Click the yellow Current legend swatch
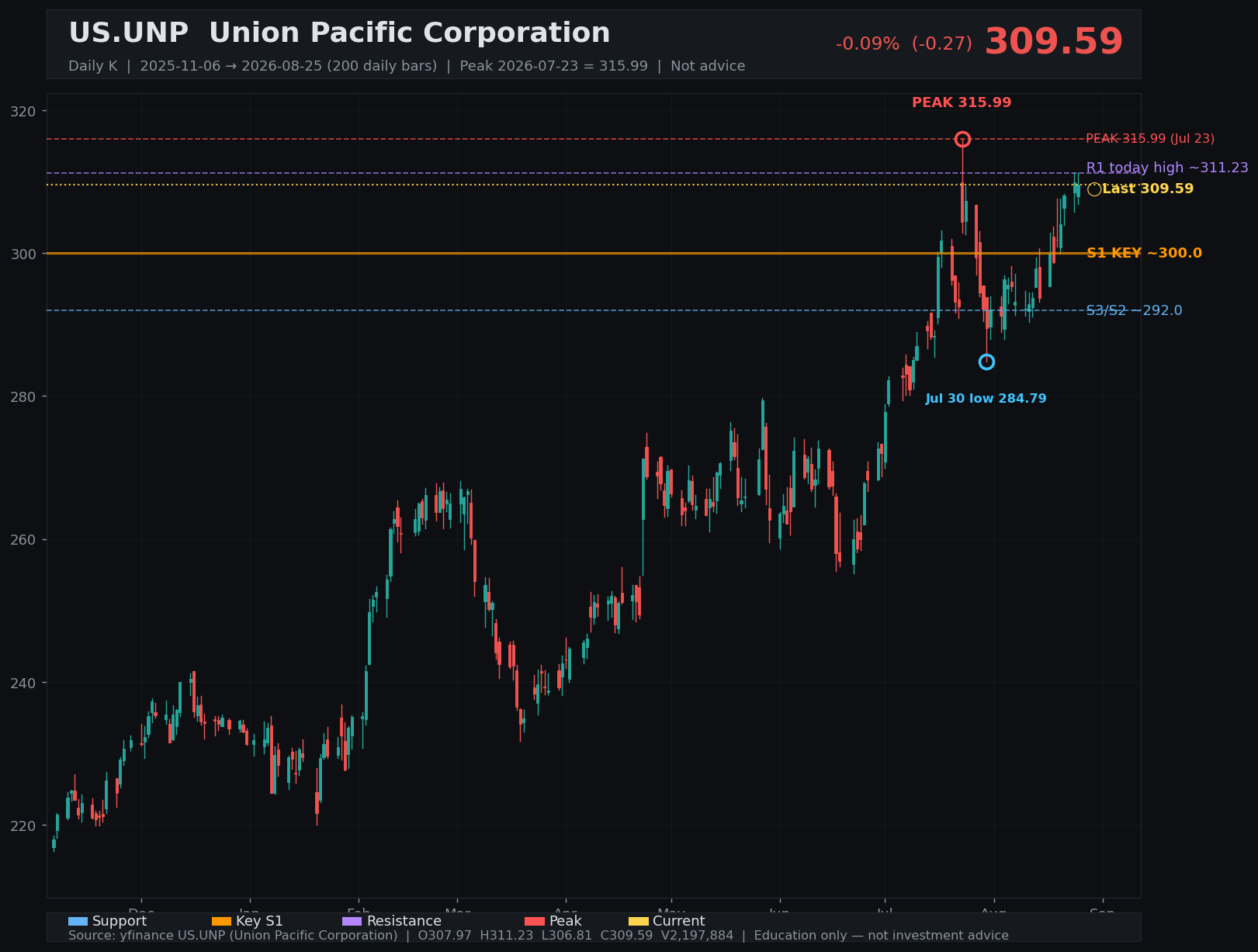 [638, 922]
